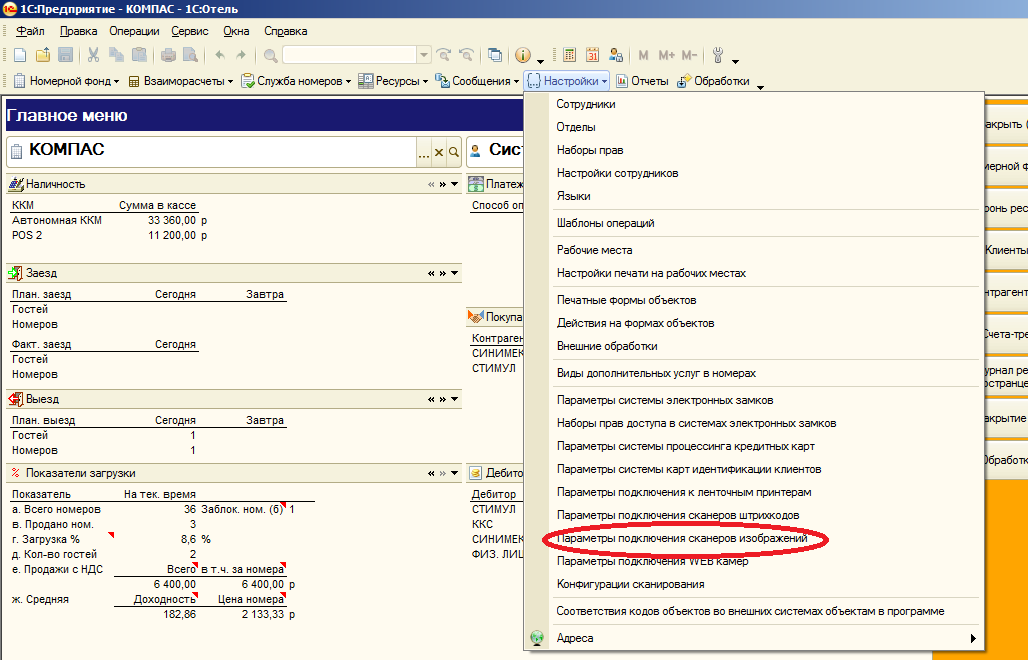Screen dimensions: 1028x660
Task: Click the ellipsis select button beside КОМПАС
Action: pyautogui.click(x=424, y=153)
